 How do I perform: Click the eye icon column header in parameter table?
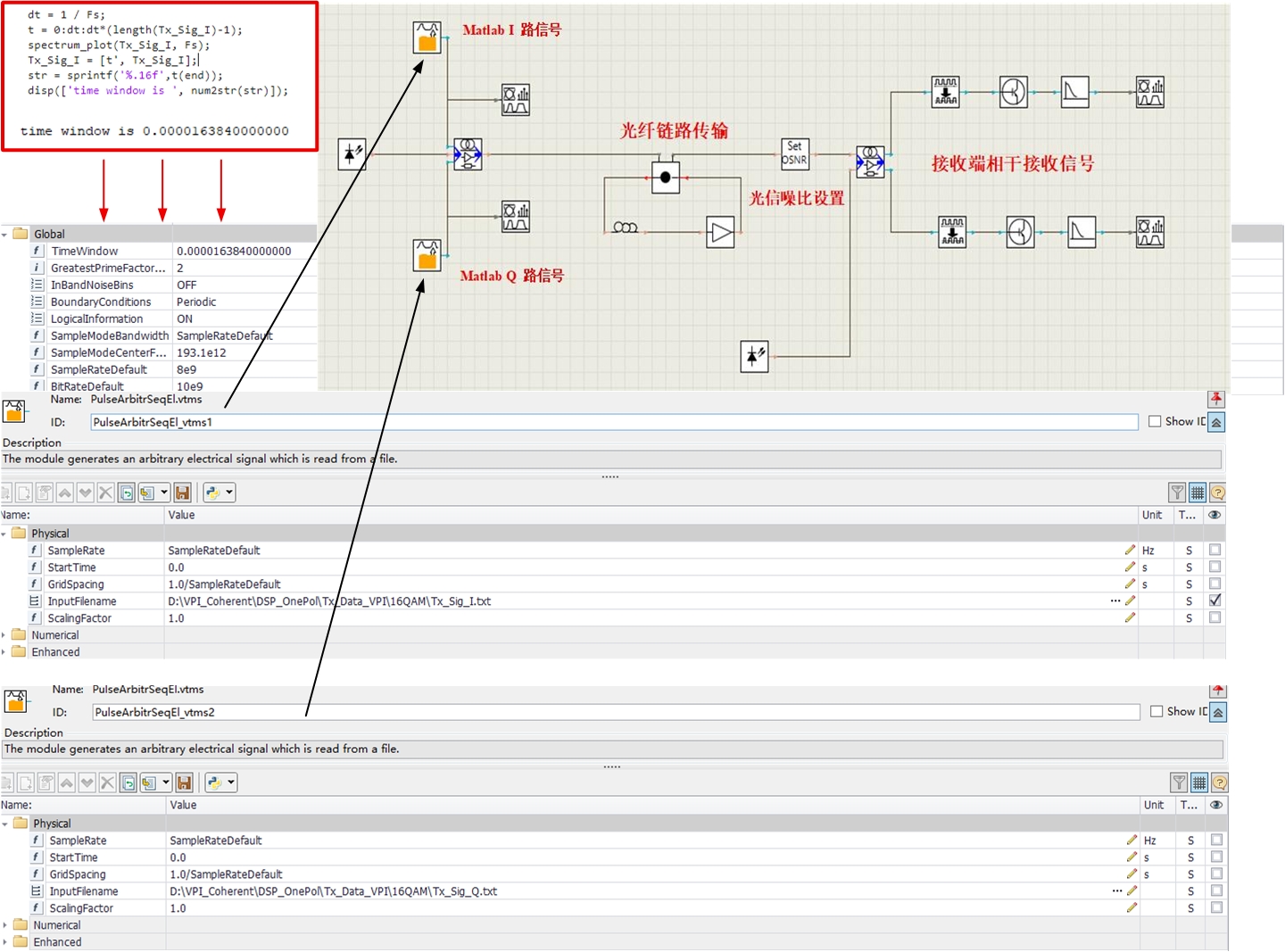(1214, 515)
